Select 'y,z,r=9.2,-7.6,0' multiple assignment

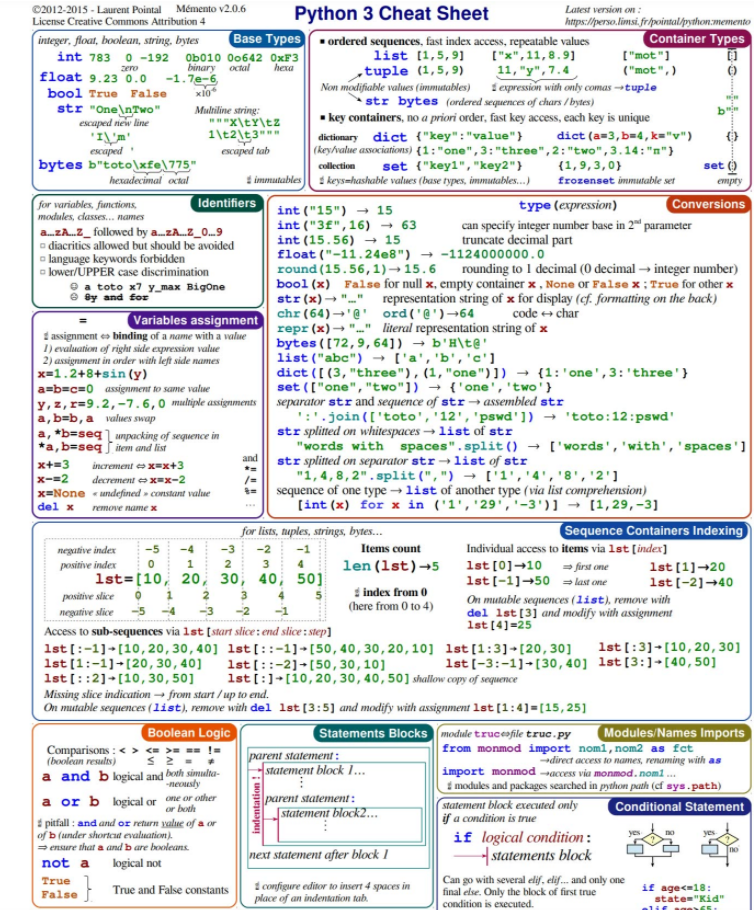(102, 403)
